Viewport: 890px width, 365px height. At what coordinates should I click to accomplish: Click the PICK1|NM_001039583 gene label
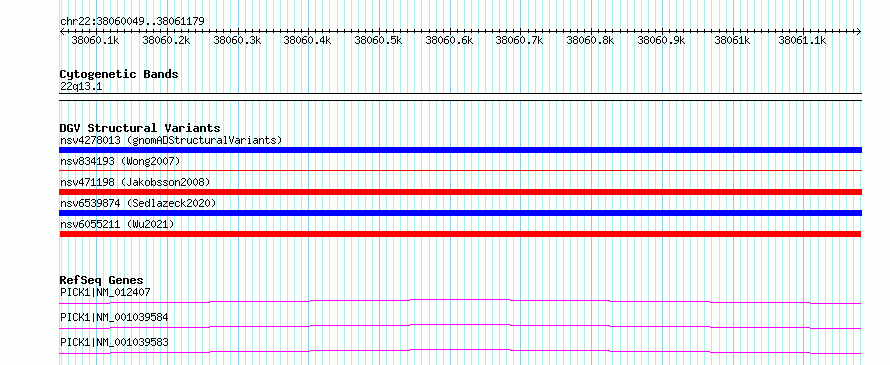114,342
